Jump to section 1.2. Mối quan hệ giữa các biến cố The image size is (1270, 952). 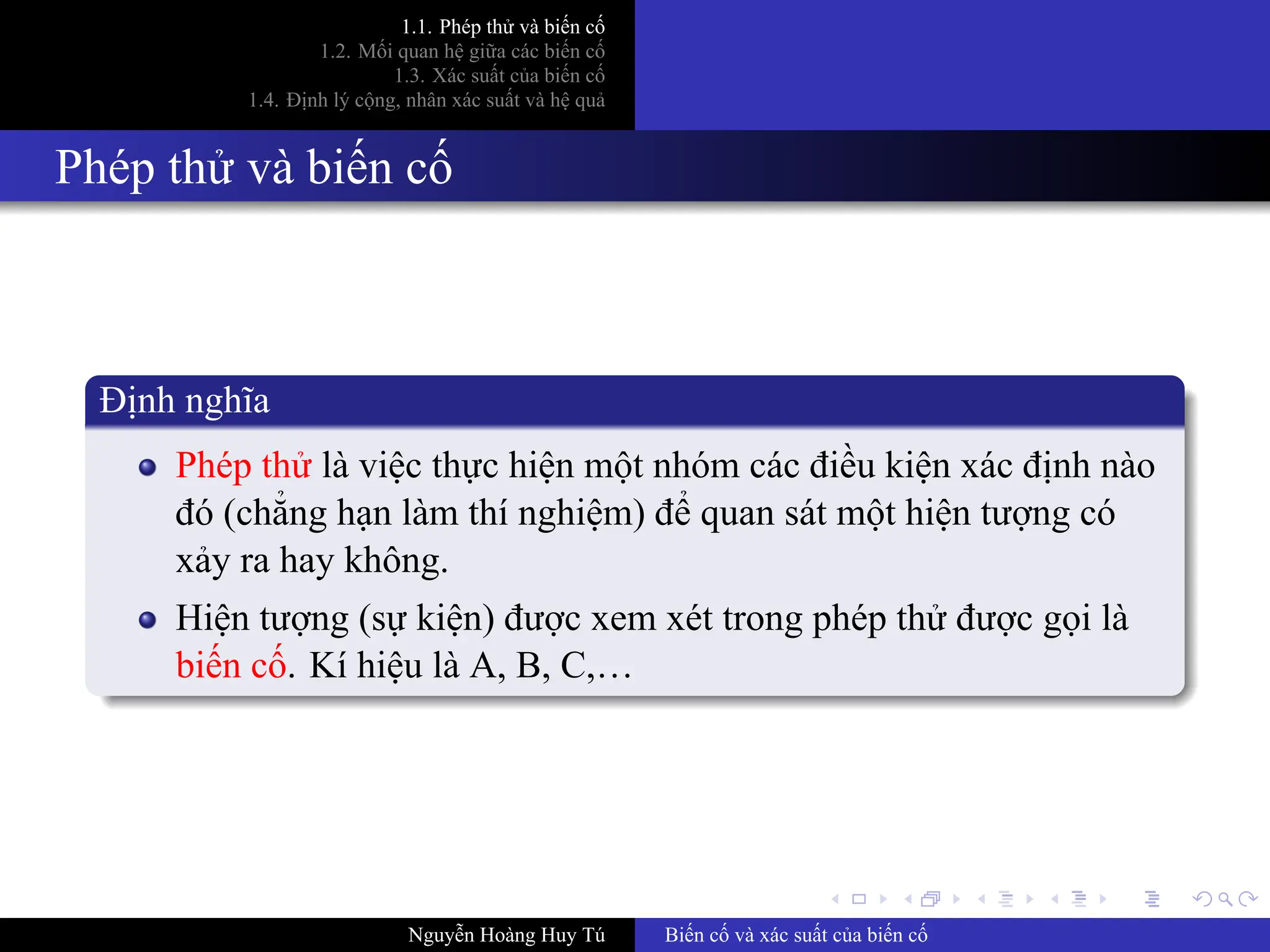[462, 51]
